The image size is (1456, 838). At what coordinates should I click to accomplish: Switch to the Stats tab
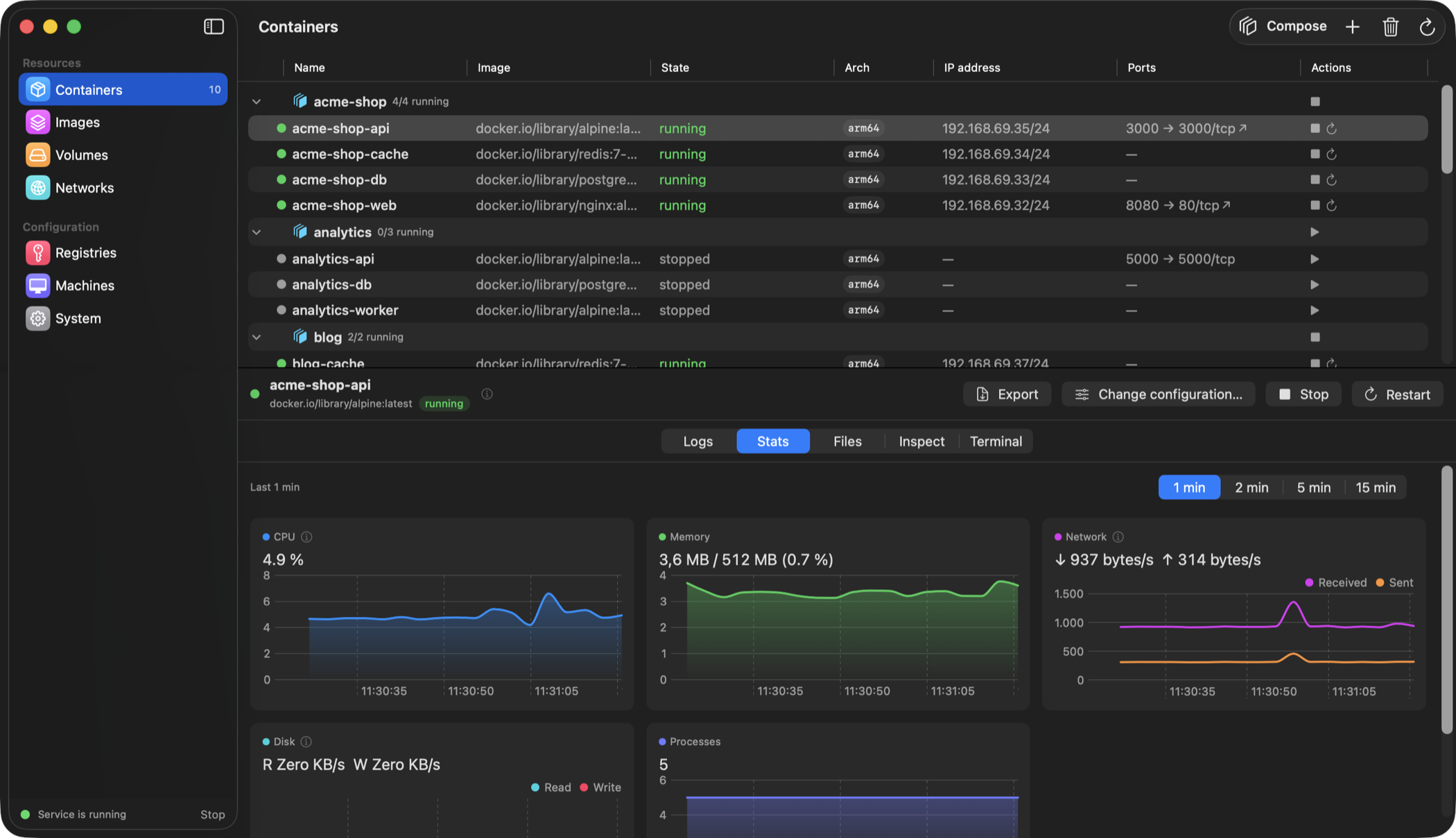coord(773,442)
